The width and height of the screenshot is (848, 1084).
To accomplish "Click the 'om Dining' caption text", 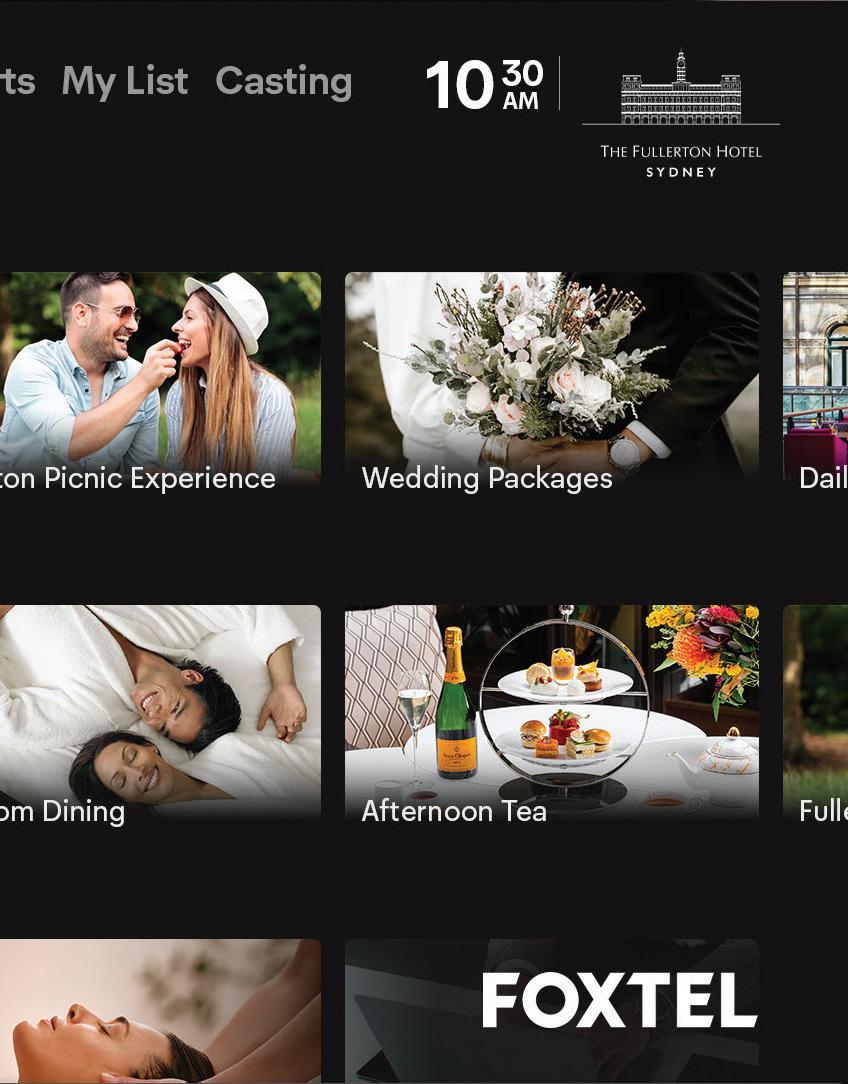I will click(x=62, y=811).
